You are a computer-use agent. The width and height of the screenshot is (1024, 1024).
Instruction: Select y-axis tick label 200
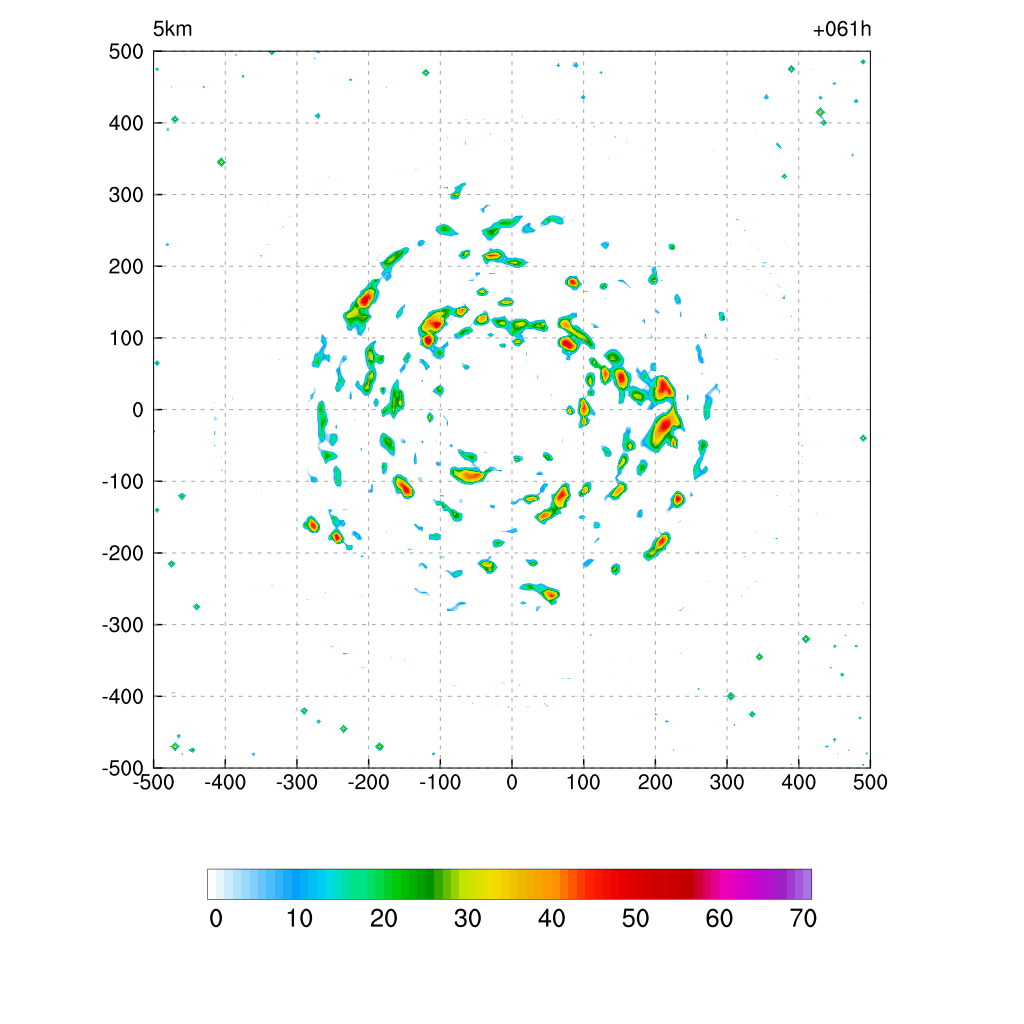[x=126, y=267]
